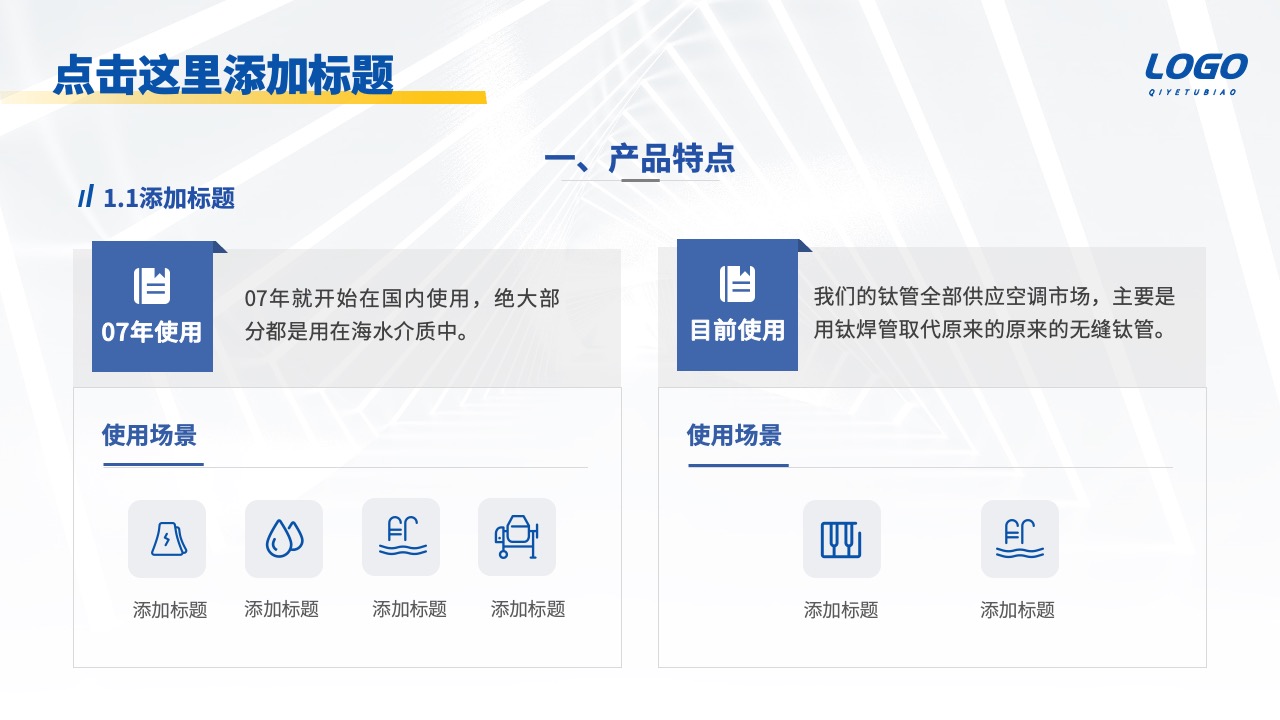Click the LOGO graphic at top right
This screenshot has height=720, width=1280.
[x=1197, y=67]
